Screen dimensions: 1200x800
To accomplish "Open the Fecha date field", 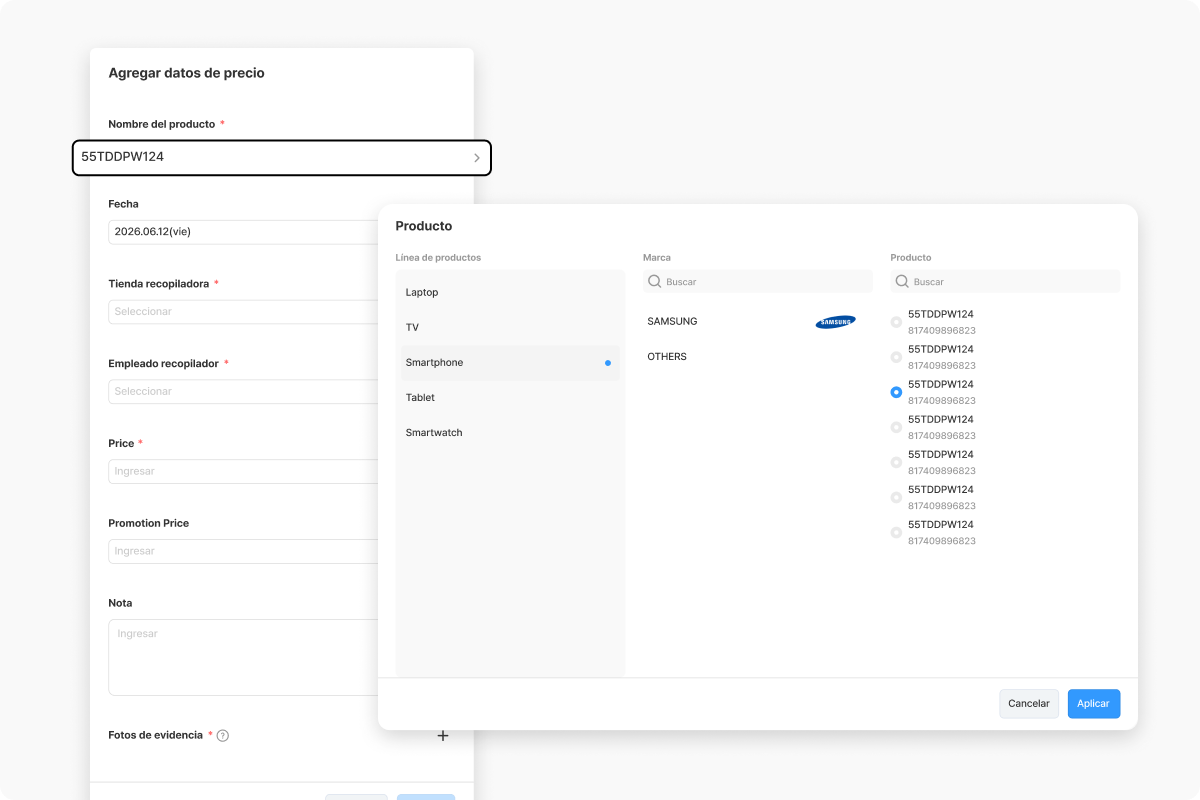I will pos(243,232).
